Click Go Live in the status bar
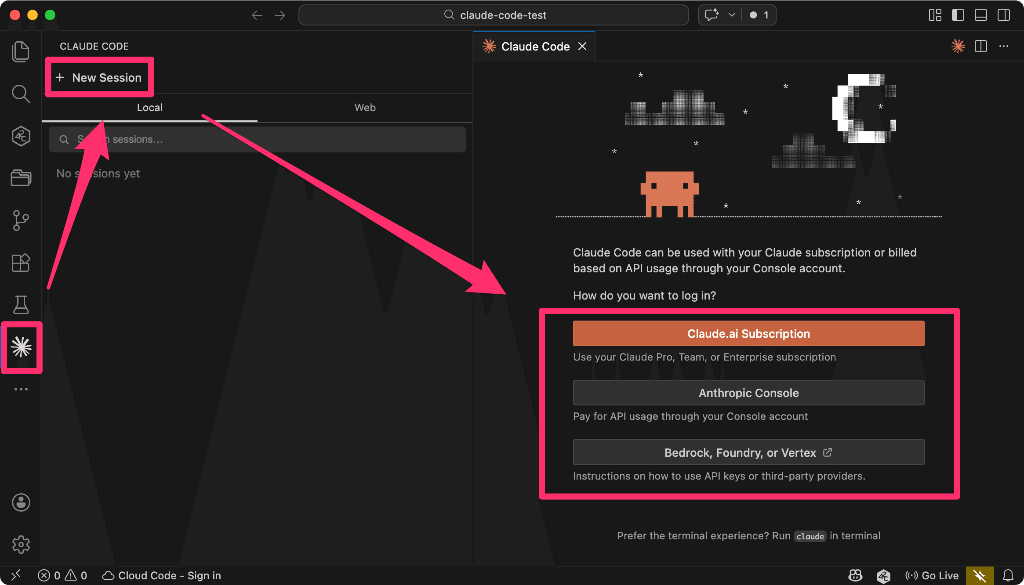 pos(932,575)
